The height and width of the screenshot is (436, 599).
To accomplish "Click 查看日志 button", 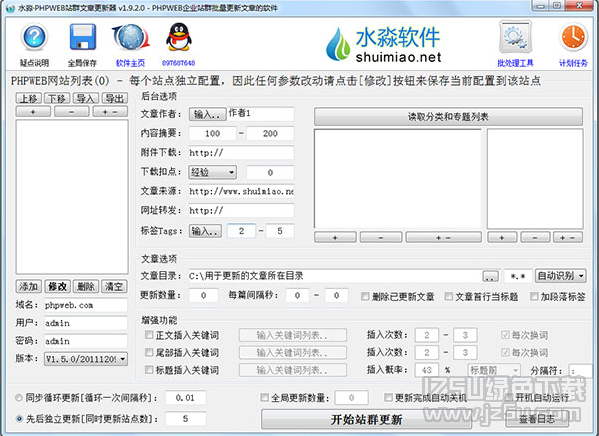I will coord(537,419).
